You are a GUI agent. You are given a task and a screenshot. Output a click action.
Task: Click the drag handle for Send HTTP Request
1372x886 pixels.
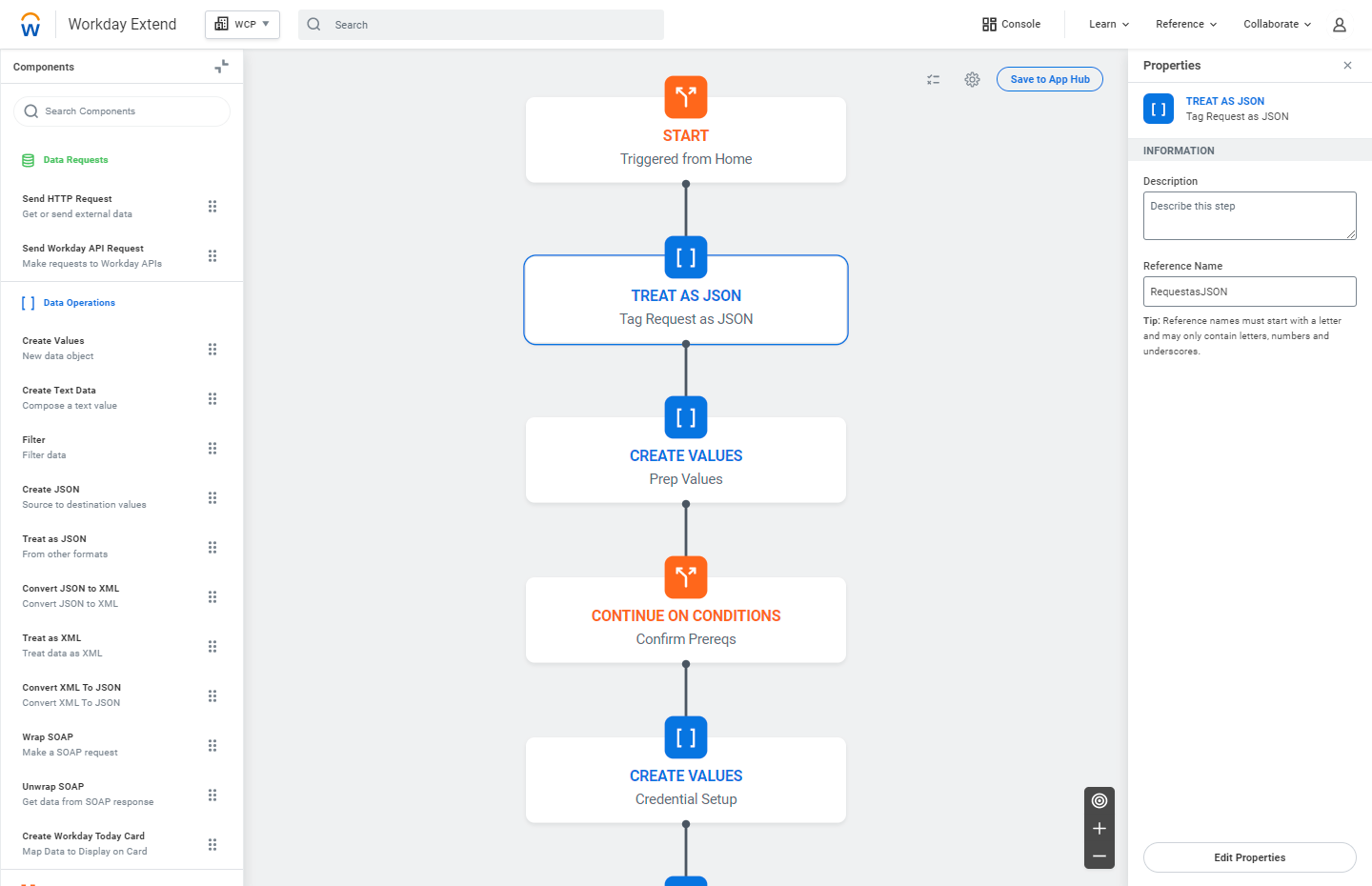click(212, 207)
